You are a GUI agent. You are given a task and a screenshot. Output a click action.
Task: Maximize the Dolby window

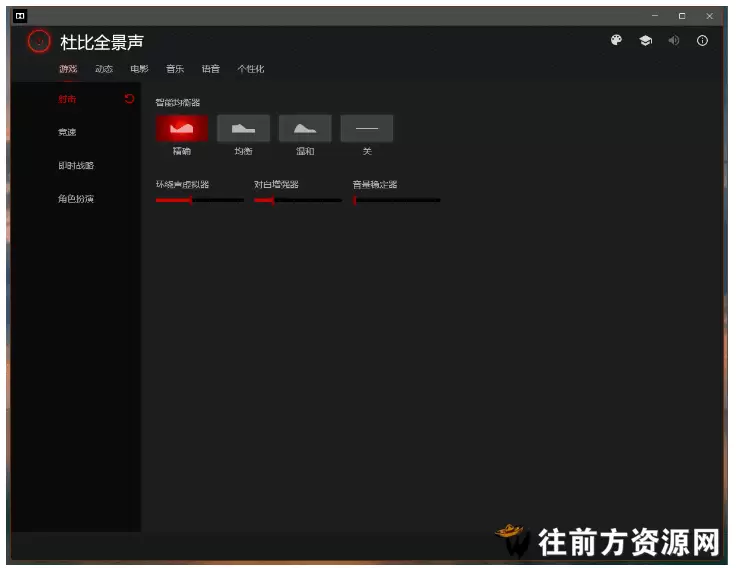pyautogui.click(x=682, y=16)
